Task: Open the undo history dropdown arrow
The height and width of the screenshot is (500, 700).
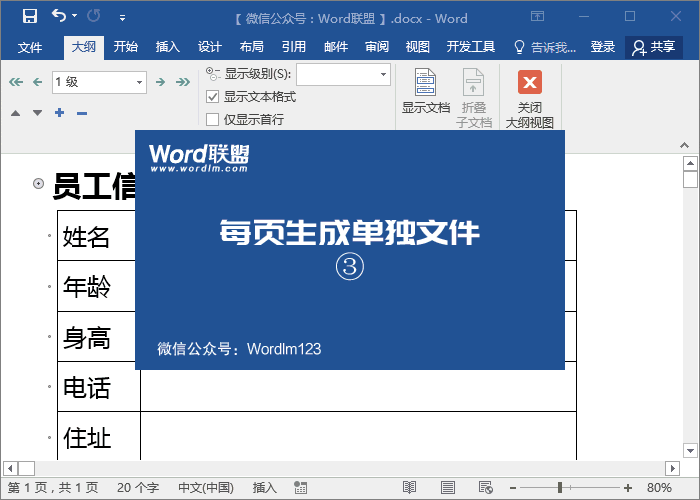Action: 75,16
